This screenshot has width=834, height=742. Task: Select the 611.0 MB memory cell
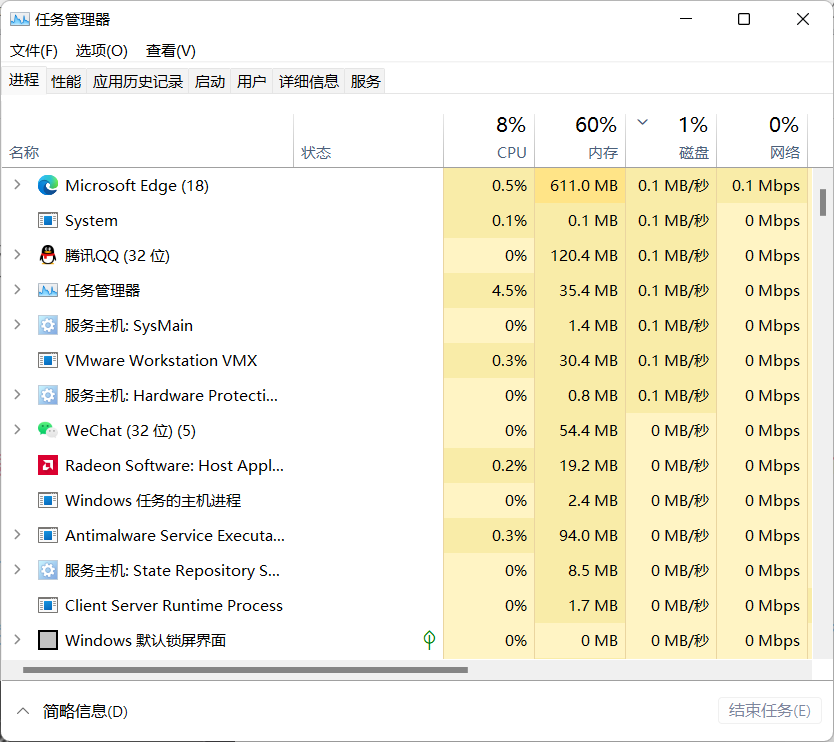[x=580, y=185]
